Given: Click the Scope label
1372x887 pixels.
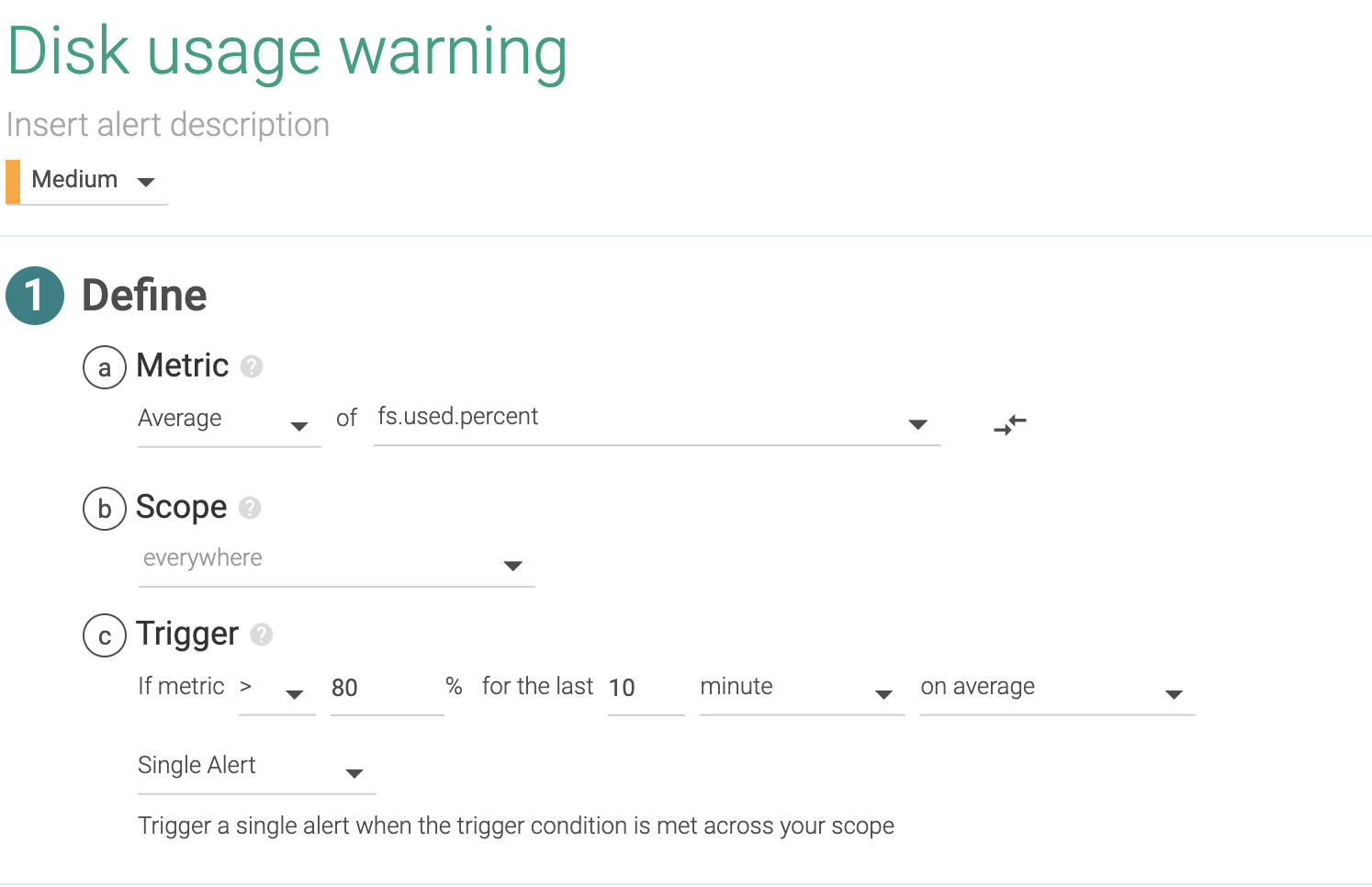Looking at the screenshot, I should coord(181,507).
